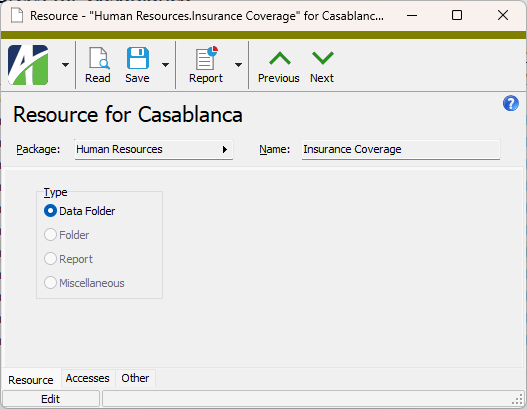527x409 pixels.
Task: Open the Human Resources package selector arrow
Action: pyautogui.click(x=225, y=150)
